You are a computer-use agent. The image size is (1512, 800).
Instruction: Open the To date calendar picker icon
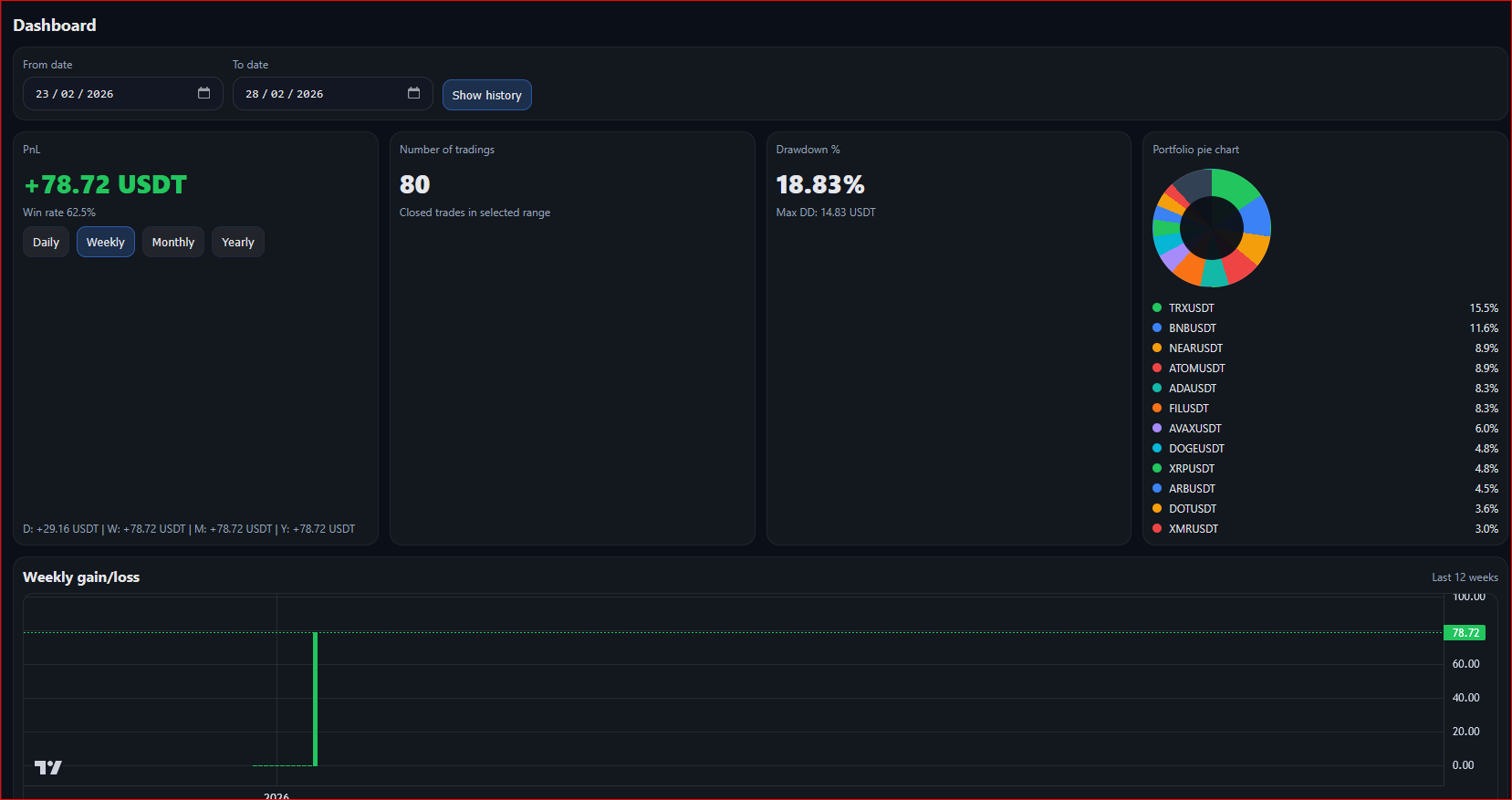[x=413, y=93]
